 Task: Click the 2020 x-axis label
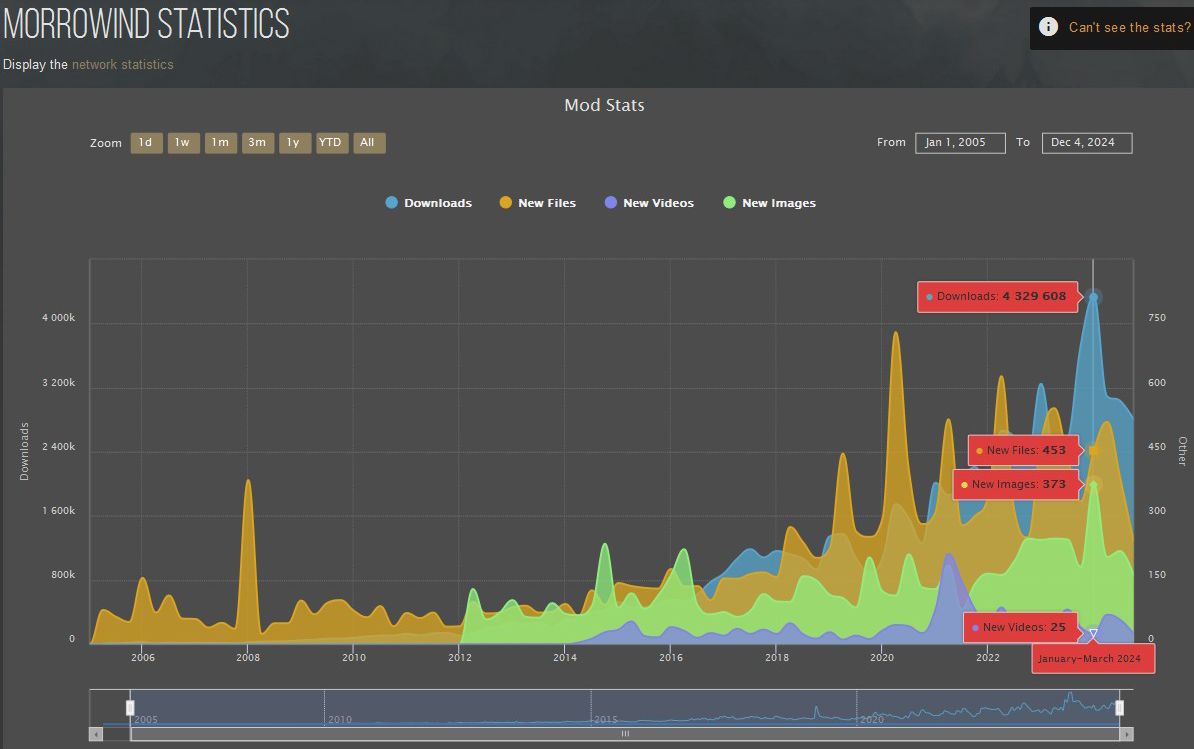882,658
